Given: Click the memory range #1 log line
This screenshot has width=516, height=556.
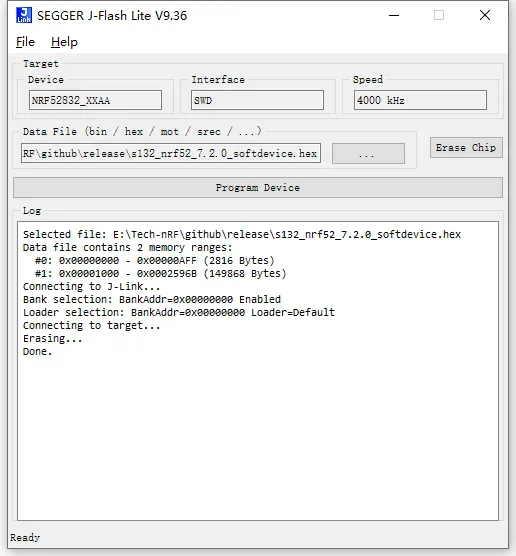Looking at the screenshot, I should (161, 273).
